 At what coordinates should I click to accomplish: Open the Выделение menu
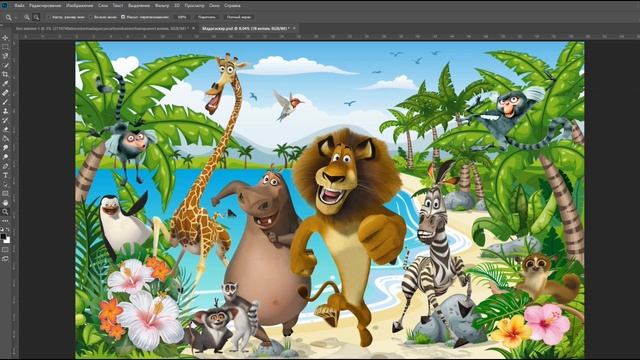(139, 6)
